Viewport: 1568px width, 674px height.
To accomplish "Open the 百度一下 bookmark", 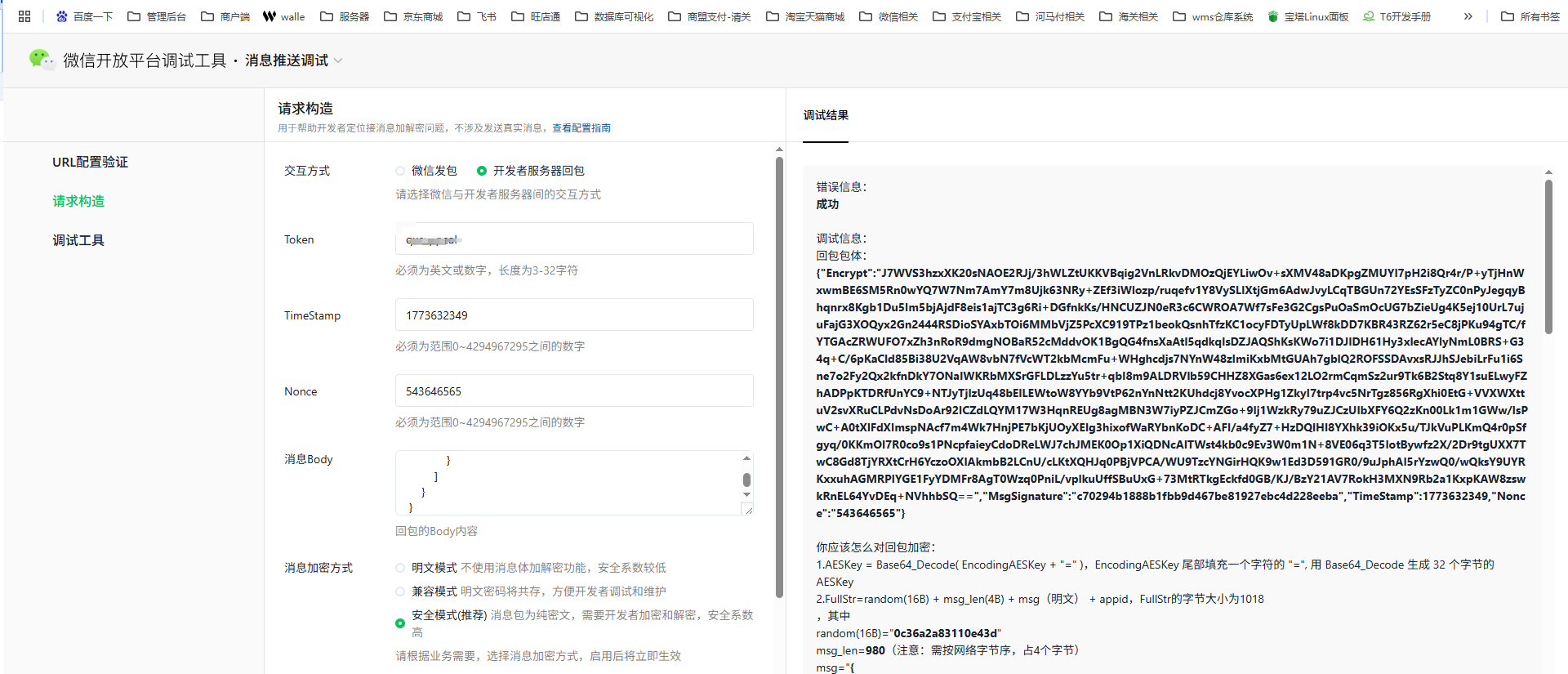I will point(84,16).
